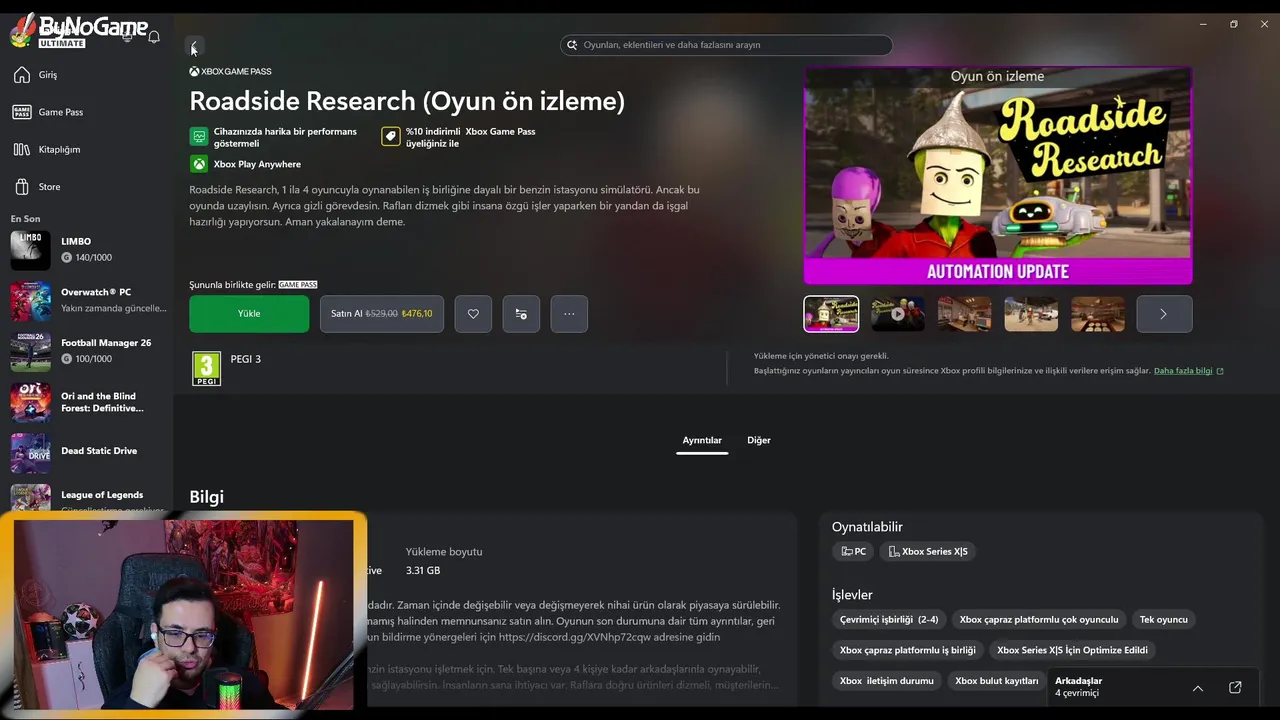Image resolution: width=1280 pixels, height=720 pixels.
Task: Open the more options ellipsis button
Action: 569,314
